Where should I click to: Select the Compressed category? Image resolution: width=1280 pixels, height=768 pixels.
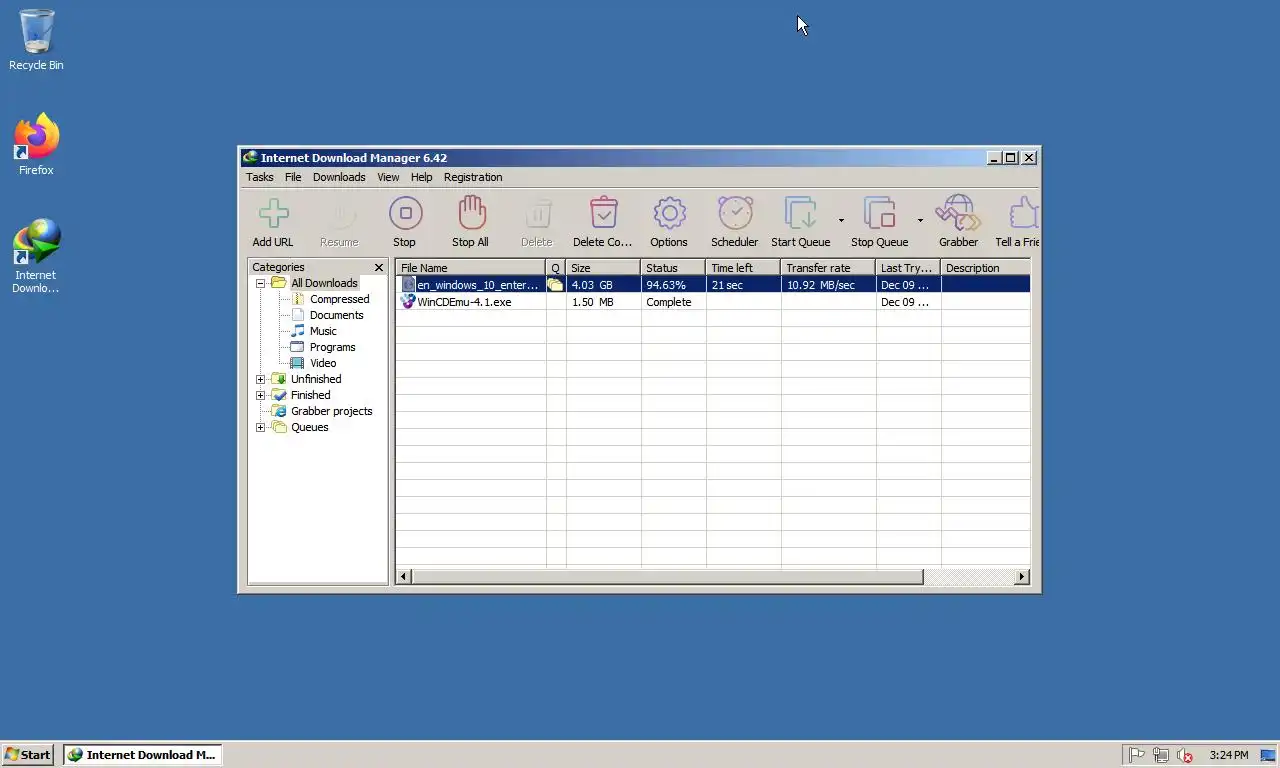pyautogui.click(x=339, y=299)
